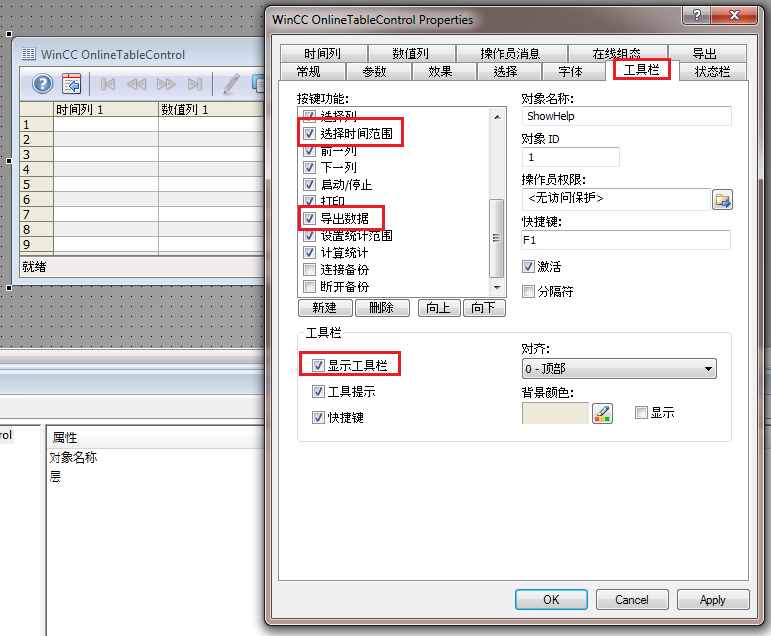Select 层 row in the 属性 panel
This screenshot has width=771, height=636.
55,476
